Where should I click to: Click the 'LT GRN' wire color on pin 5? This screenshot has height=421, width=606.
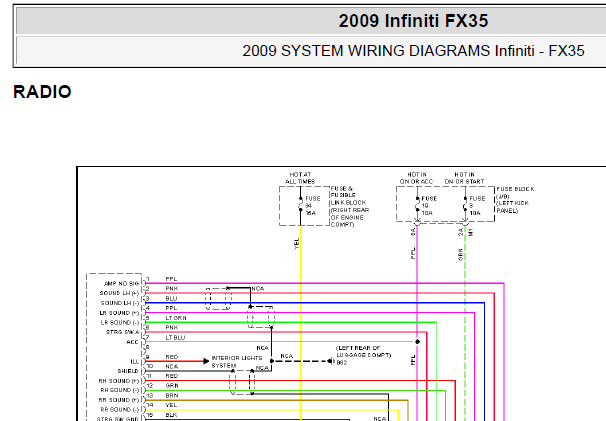click(x=176, y=318)
